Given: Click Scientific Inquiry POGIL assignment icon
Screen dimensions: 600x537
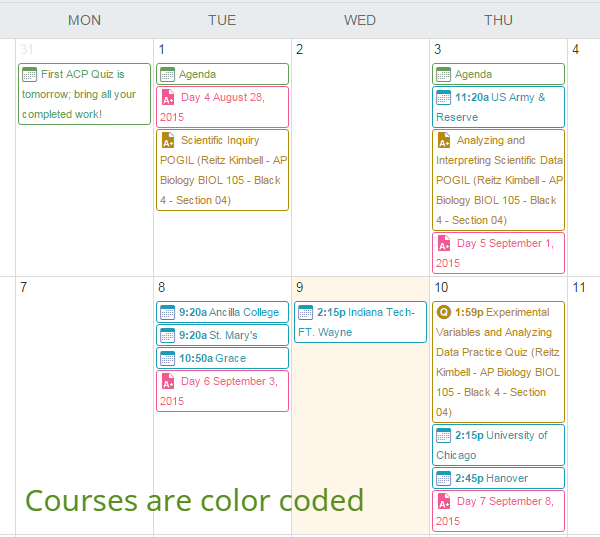Looking at the screenshot, I should pyautogui.click(x=168, y=141).
